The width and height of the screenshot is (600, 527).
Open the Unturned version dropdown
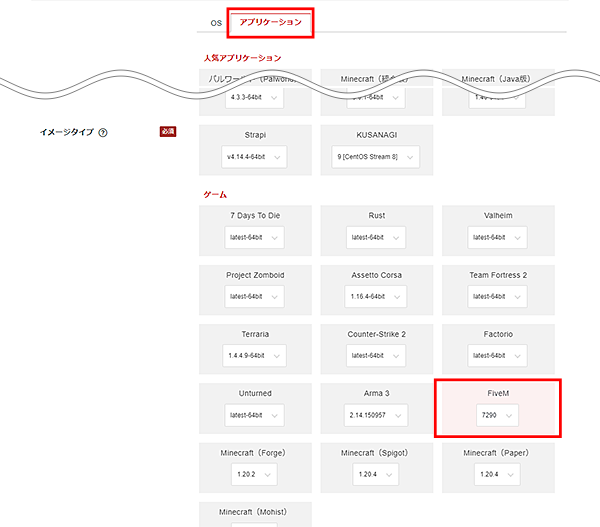coord(254,415)
